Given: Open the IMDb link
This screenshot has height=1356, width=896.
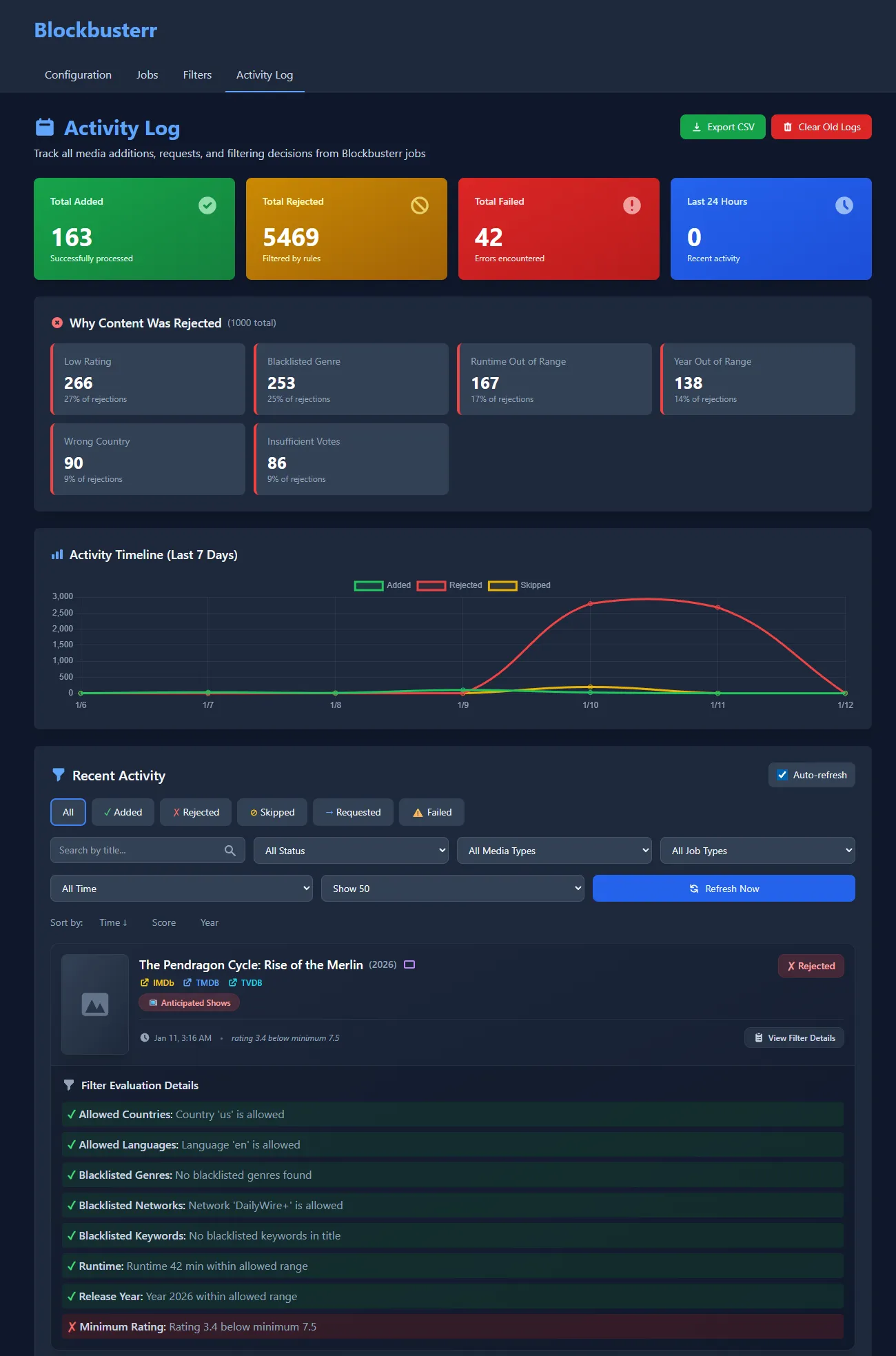Looking at the screenshot, I should (157, 983).
